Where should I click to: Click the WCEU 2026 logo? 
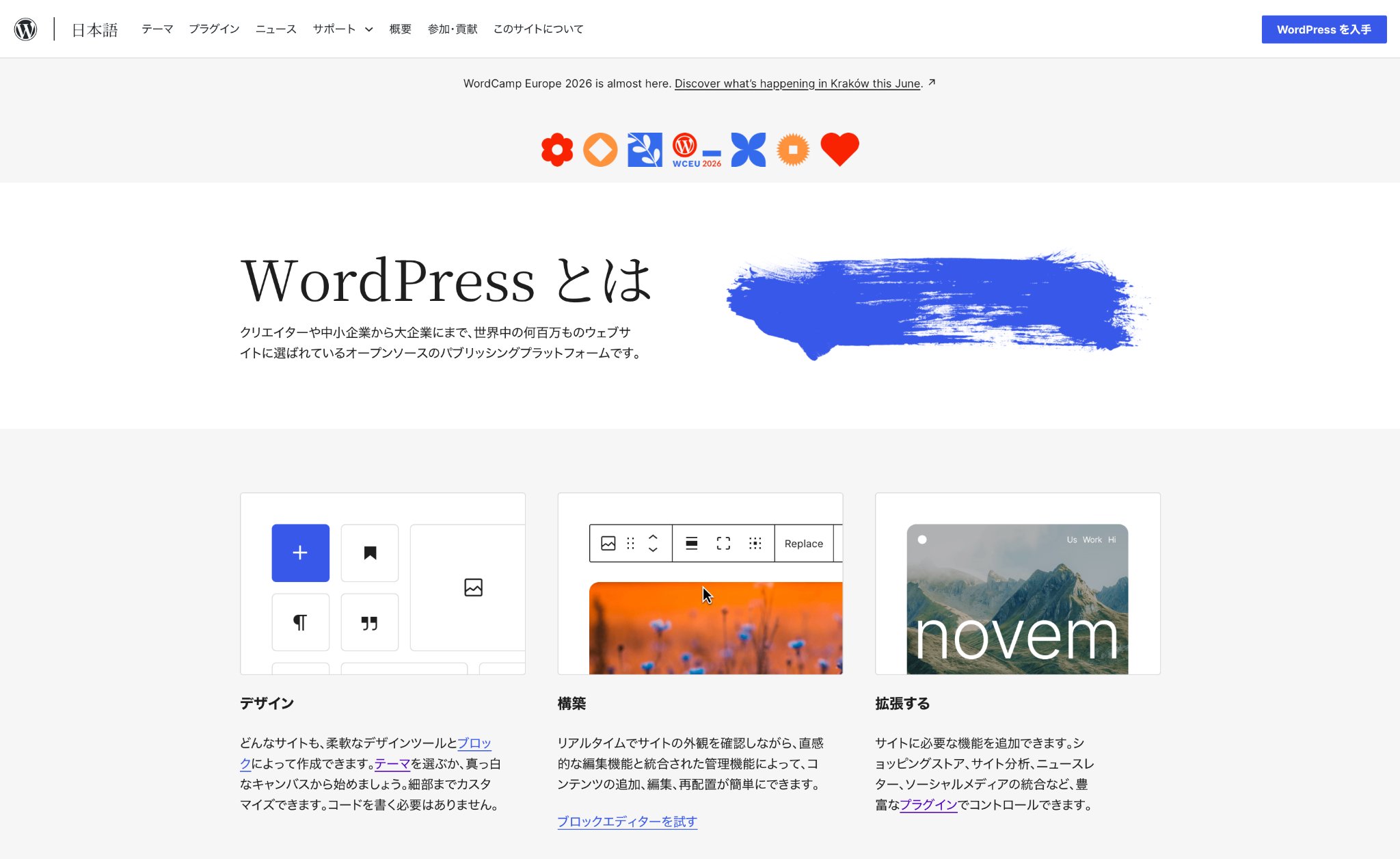point(697,150)
